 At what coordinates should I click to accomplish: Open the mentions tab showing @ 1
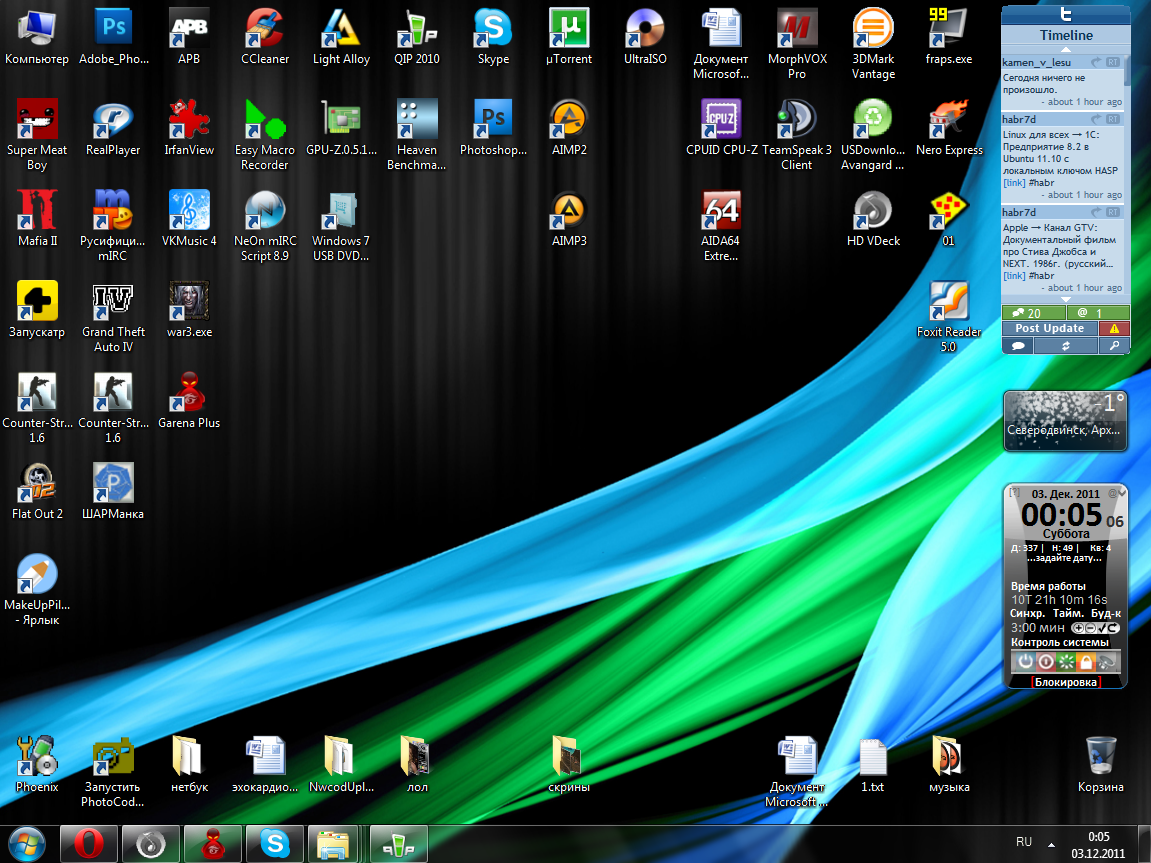pyautogui.click(x=1097, y=313)
